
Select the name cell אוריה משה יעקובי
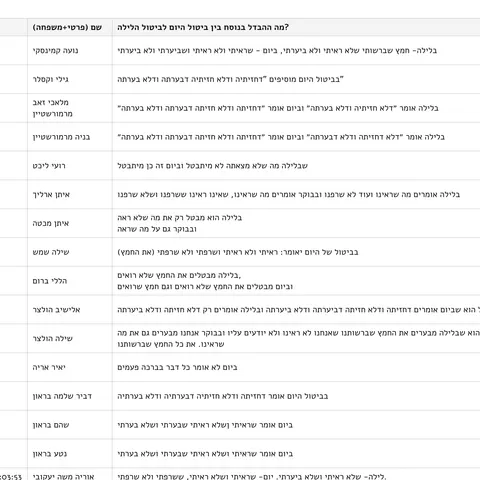click(70, 474)
